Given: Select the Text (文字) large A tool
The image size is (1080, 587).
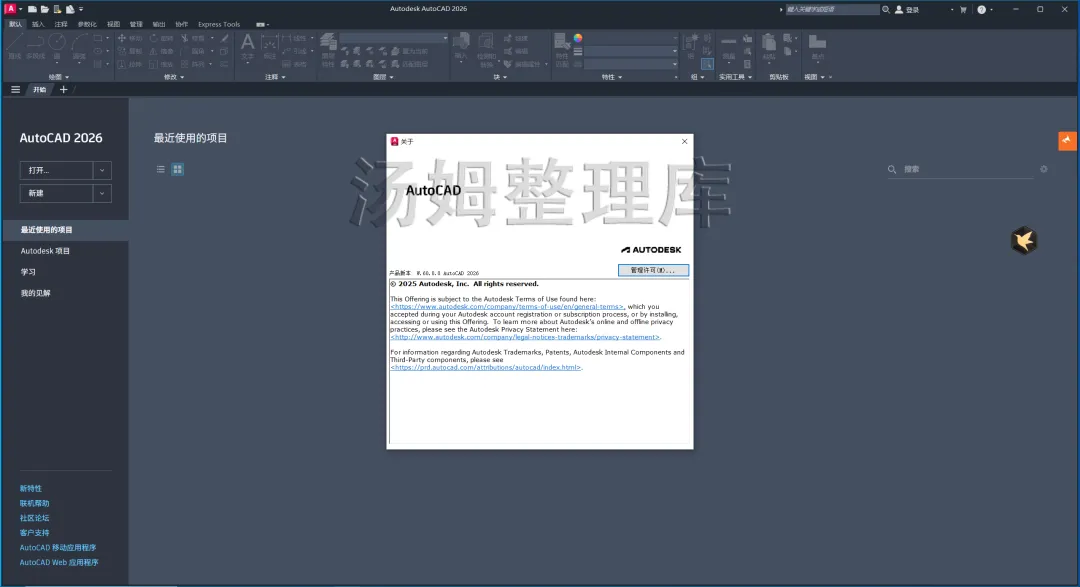Looking at the screenshot, I should coord(247,47).
